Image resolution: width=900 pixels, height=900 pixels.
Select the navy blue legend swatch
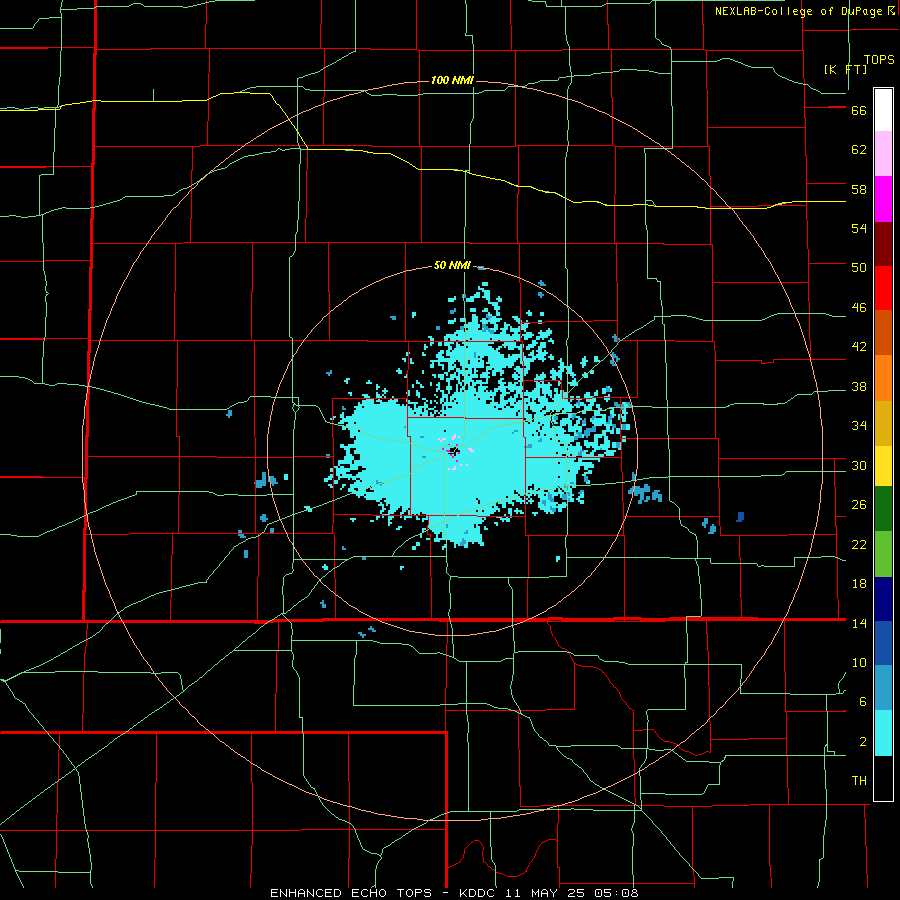pos(883,599)
